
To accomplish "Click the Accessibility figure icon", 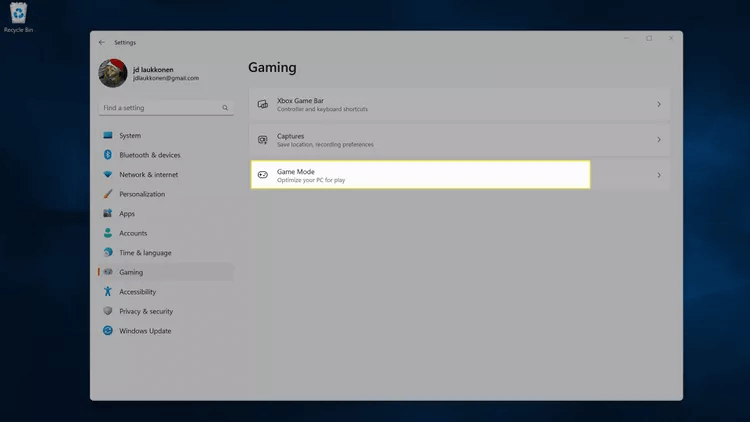I will click(108, 291).
